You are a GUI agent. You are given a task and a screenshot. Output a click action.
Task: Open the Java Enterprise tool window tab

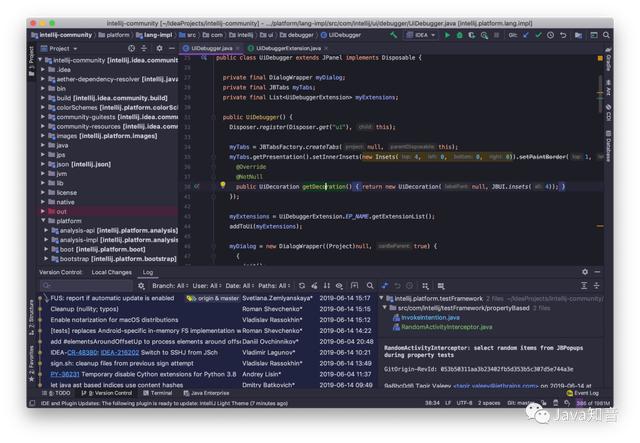click(x=206, y=393)
